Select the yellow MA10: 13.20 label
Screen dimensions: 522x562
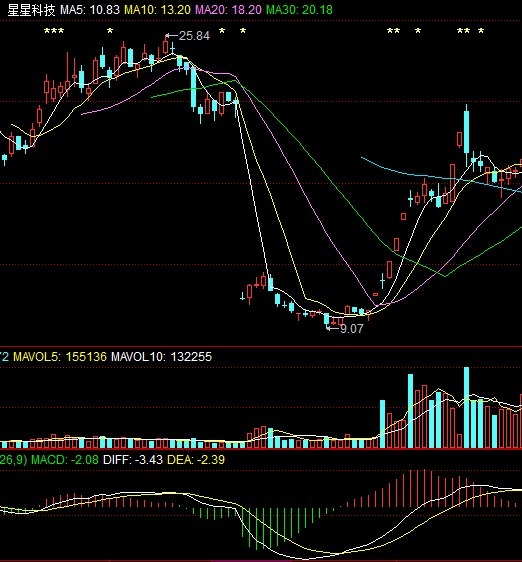click(157, 10)
